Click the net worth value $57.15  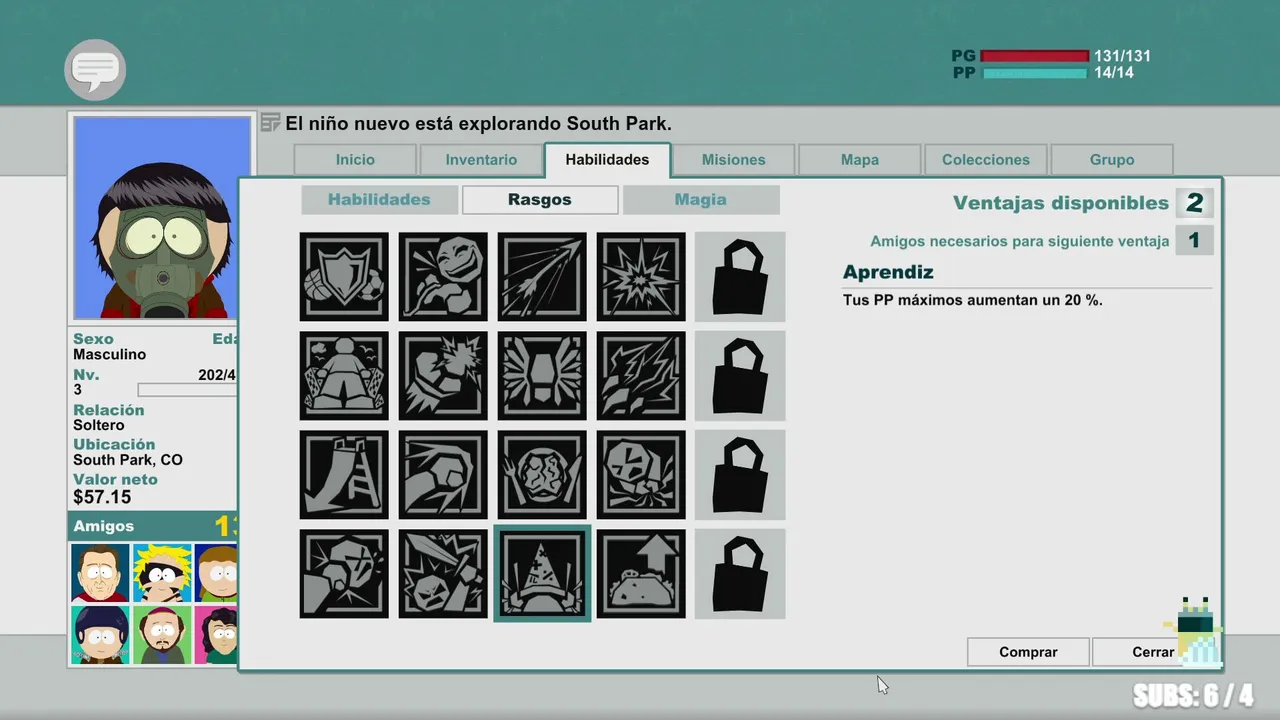(x=102, y=497)
